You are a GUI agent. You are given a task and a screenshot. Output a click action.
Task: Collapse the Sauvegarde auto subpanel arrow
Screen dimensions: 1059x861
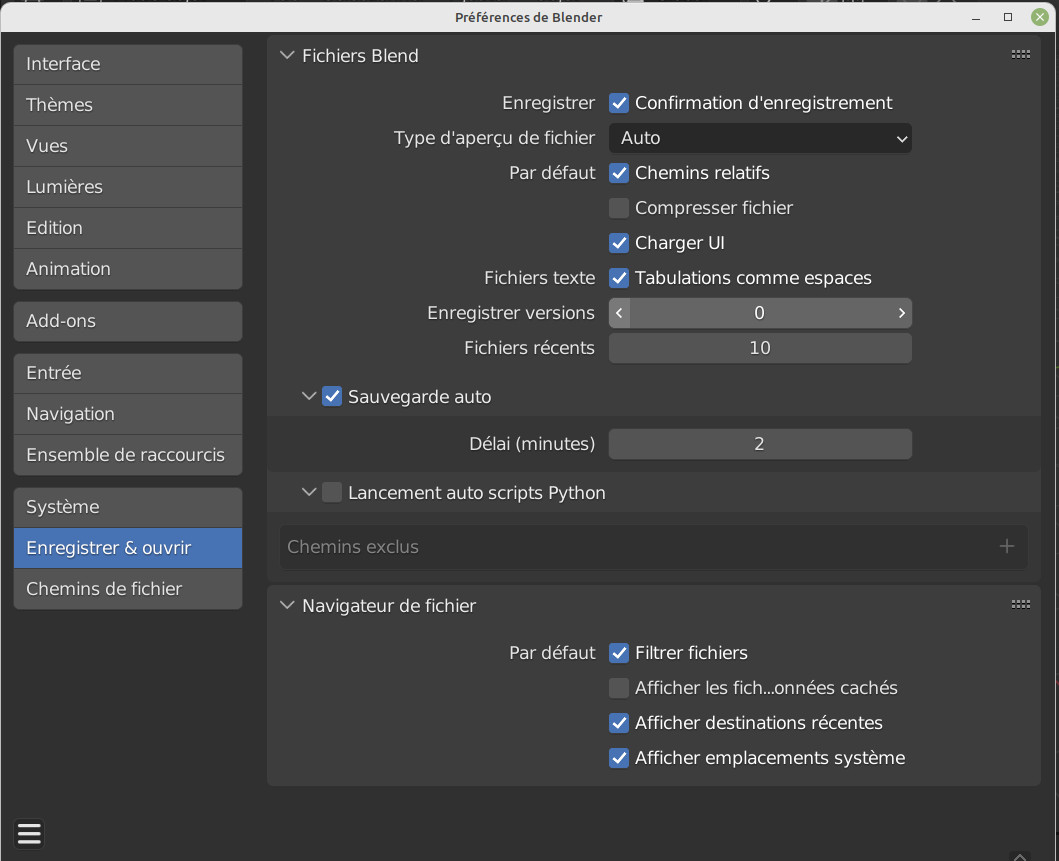click(x=309, y=397)
